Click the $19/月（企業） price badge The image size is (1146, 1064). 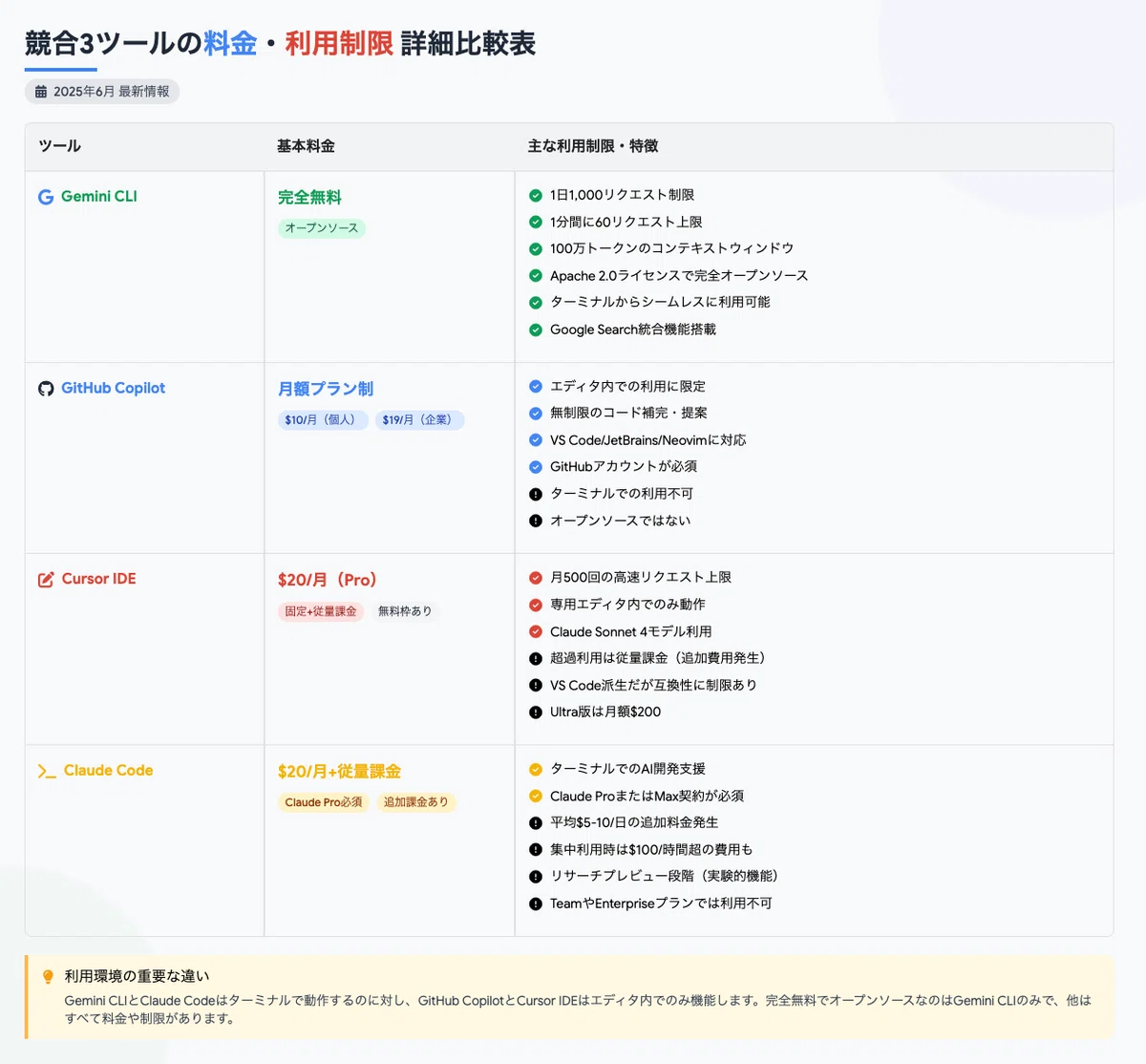click(x=420, y=420)
